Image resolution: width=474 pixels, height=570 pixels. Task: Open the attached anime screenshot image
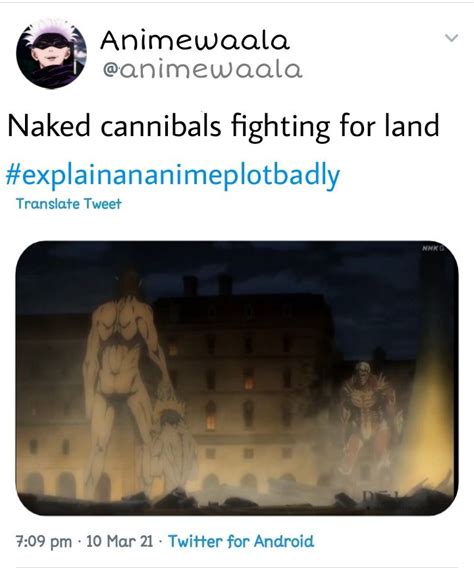237,378
